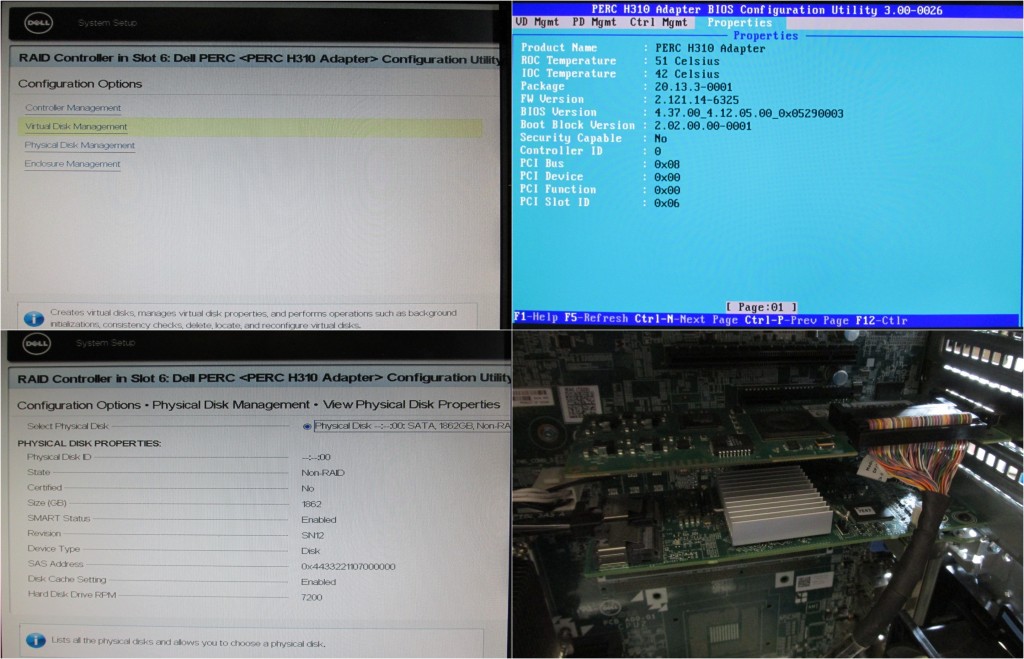
Task: Click the info icon beside 'Creates virtual disks' description
Action: tap(34, 319)
